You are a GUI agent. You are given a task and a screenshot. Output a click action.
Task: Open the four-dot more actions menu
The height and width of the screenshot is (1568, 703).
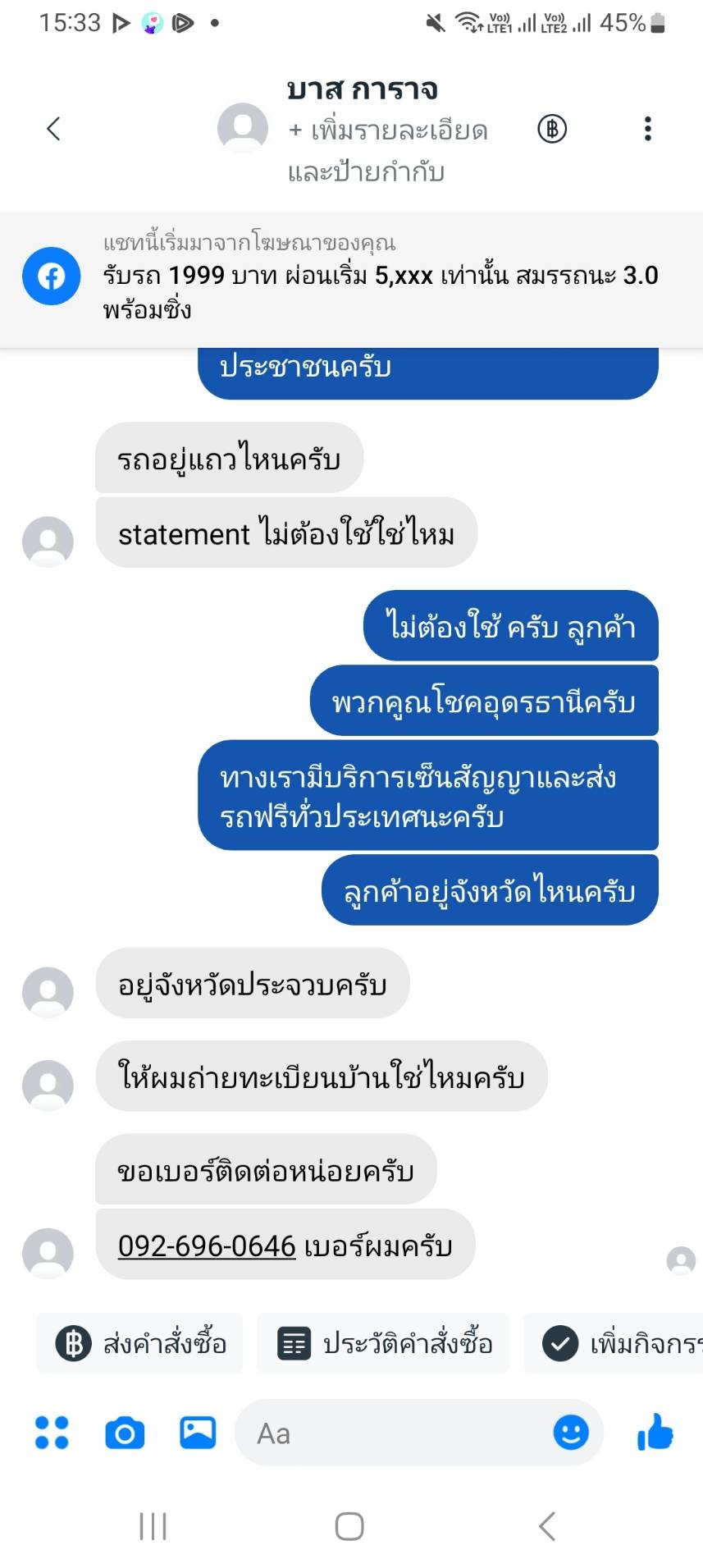pos(52,1433)
